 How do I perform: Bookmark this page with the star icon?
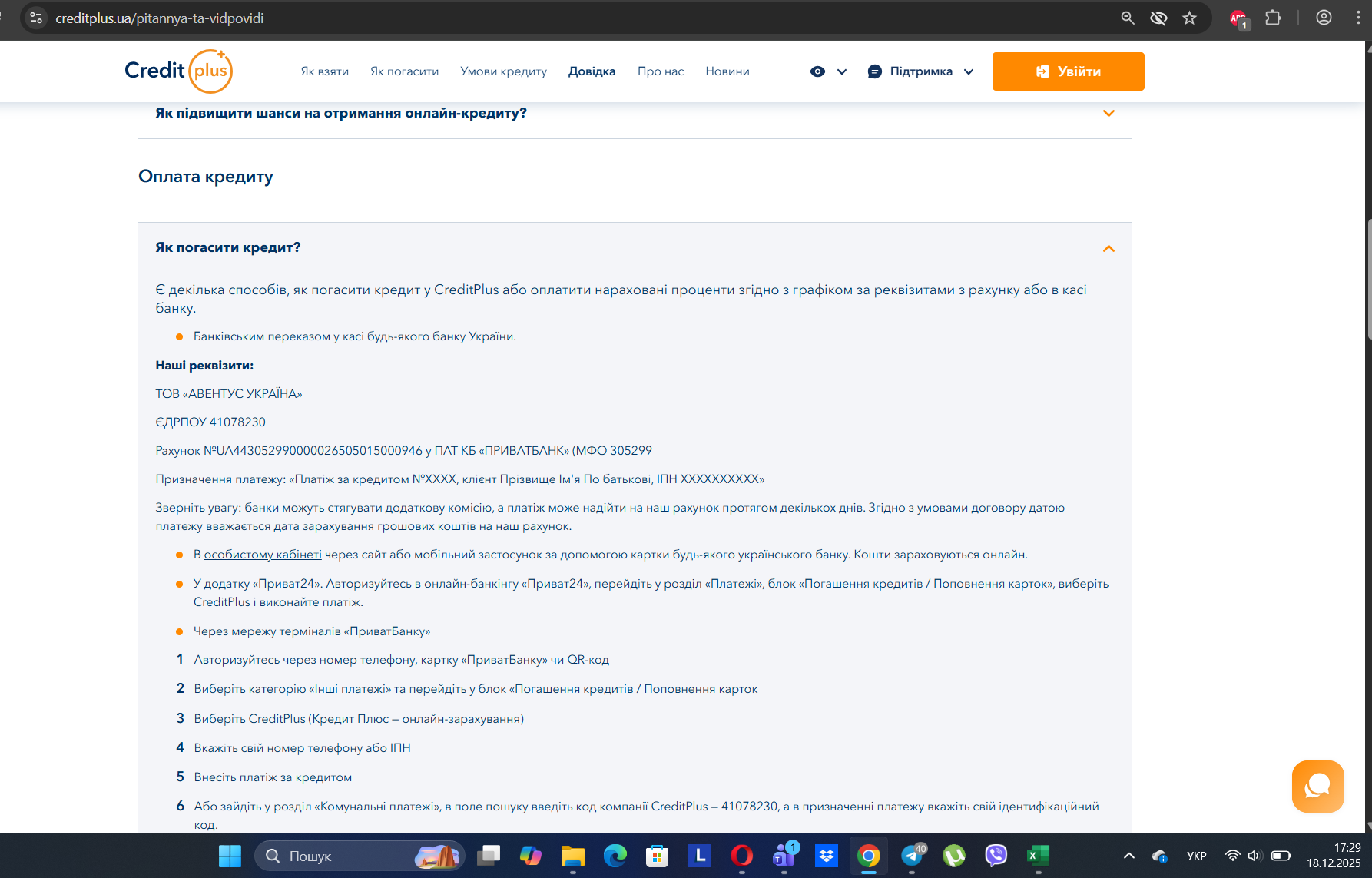(1189, 18)
